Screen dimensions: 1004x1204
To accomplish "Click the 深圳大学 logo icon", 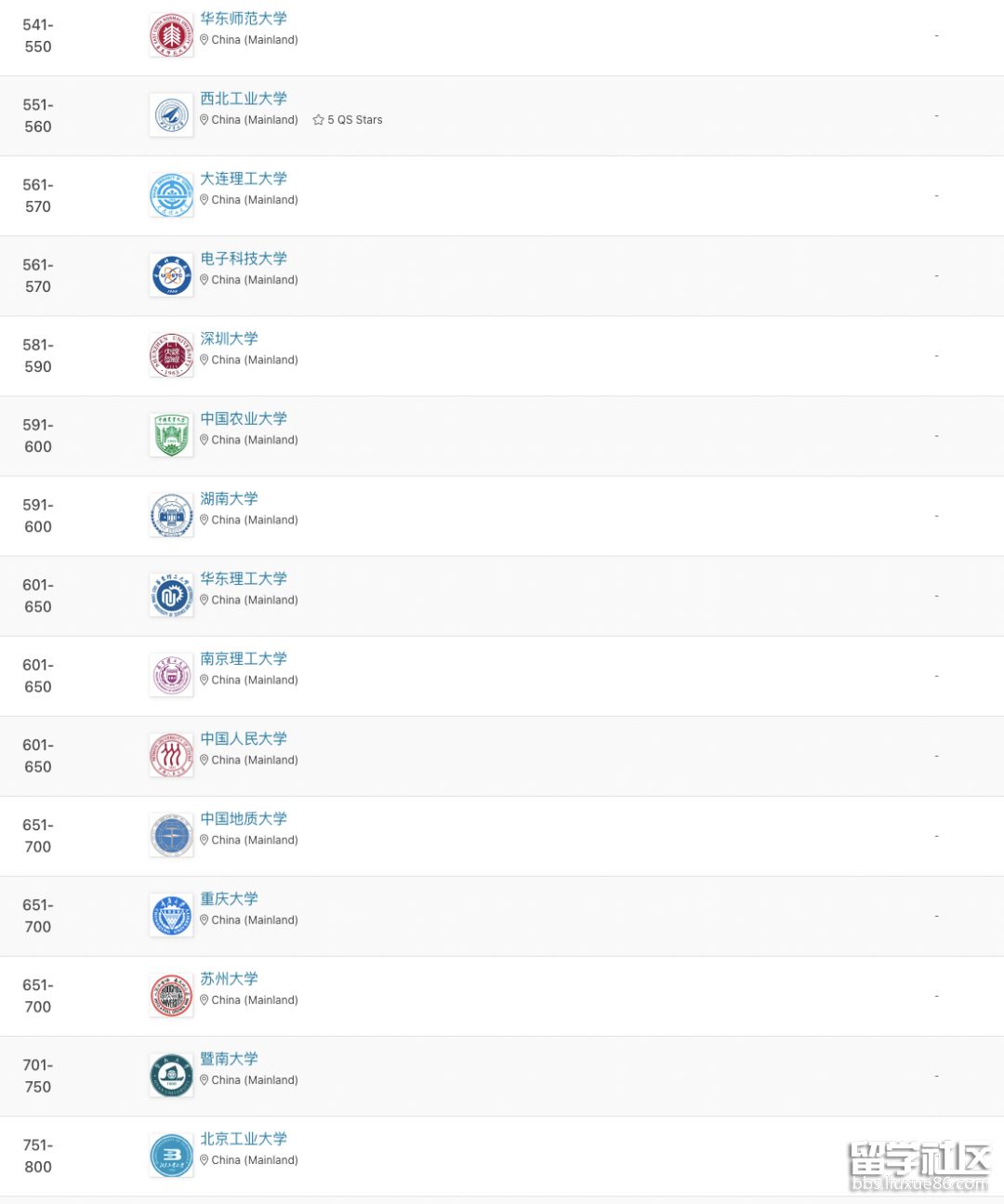I will pos(171,355).
